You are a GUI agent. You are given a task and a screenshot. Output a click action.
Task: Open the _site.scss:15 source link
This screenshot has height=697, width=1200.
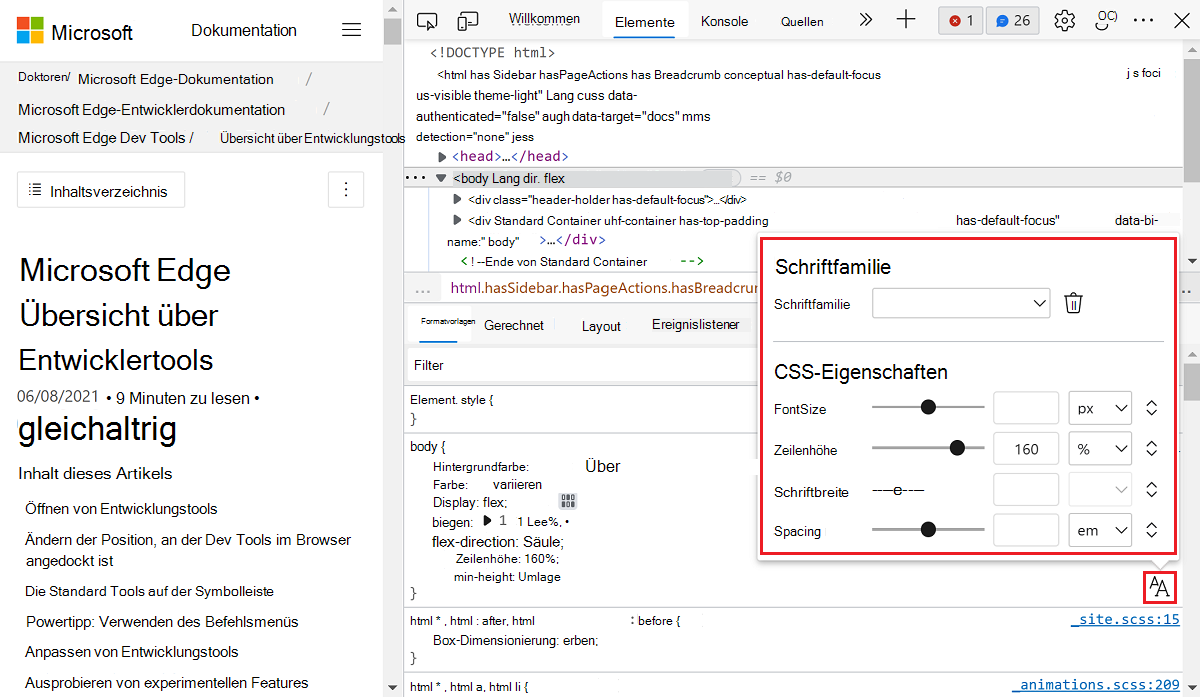pyautogui.click(x=1125, y=620)
